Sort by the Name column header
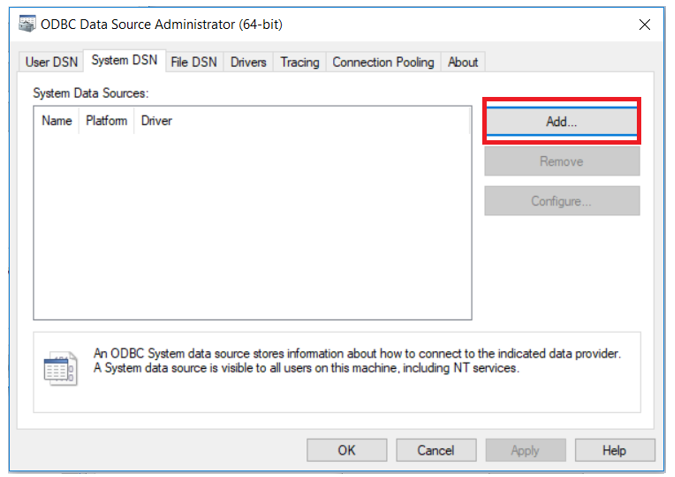The image size is (675, 477). 56,121
